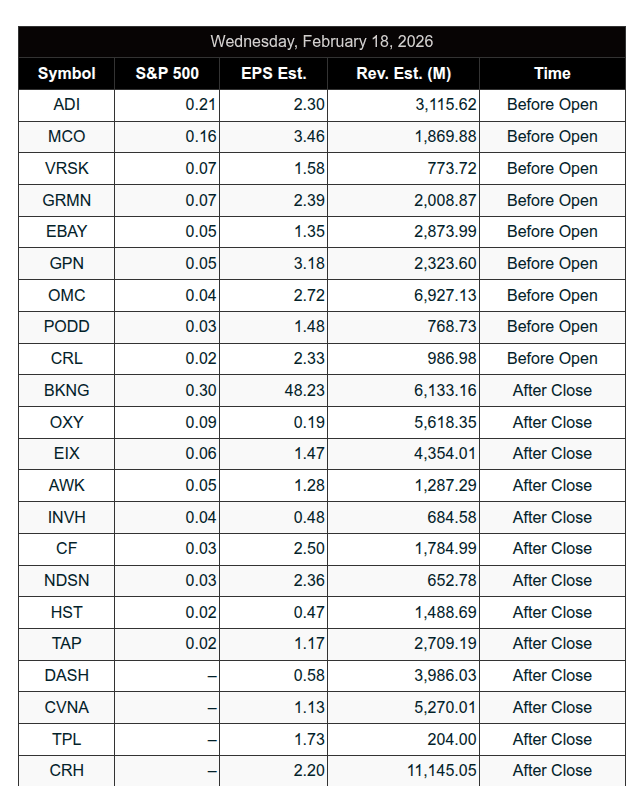Select OMC's revenue estimate 6,927.13

445,295
